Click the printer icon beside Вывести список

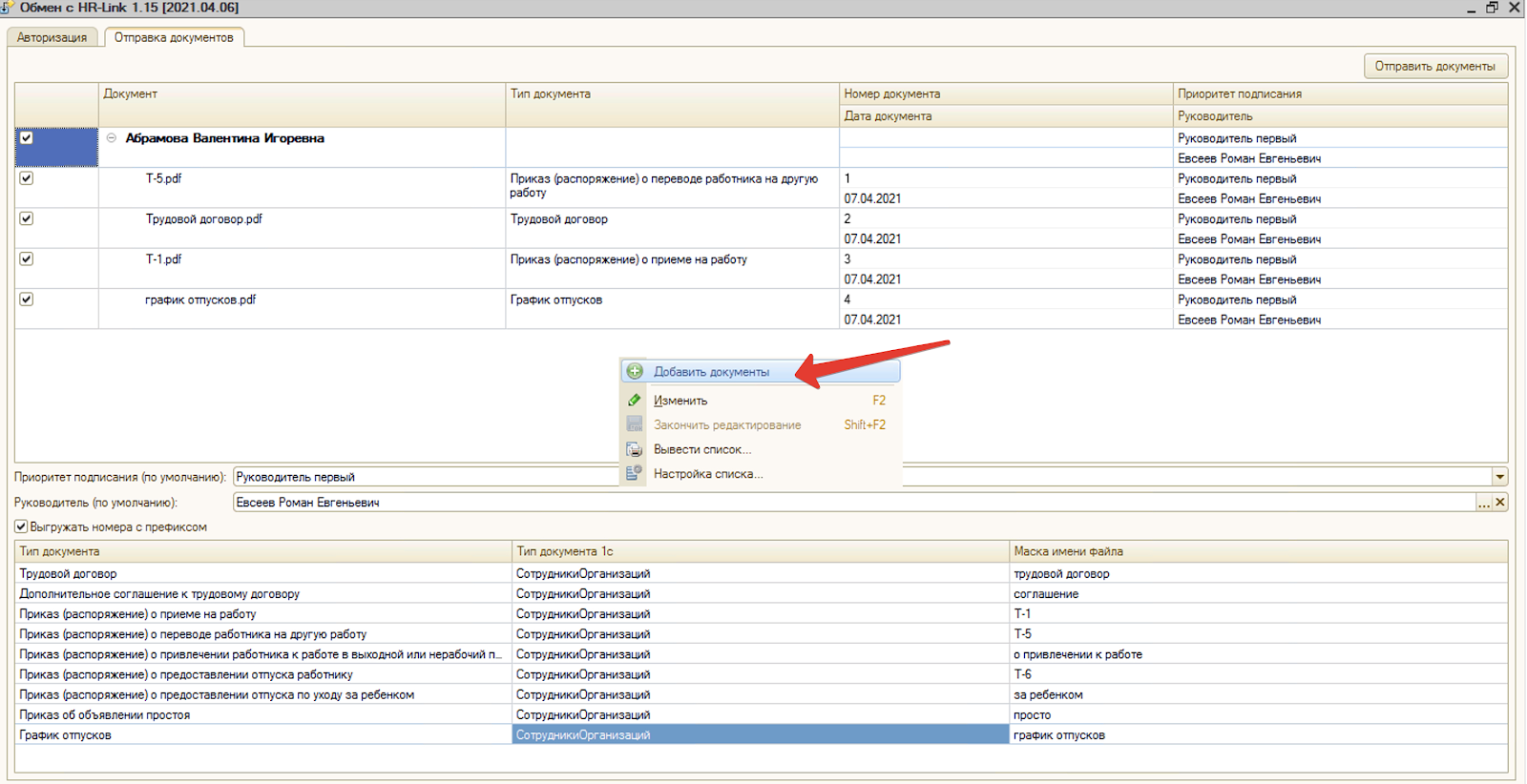[x=635, y=448]
